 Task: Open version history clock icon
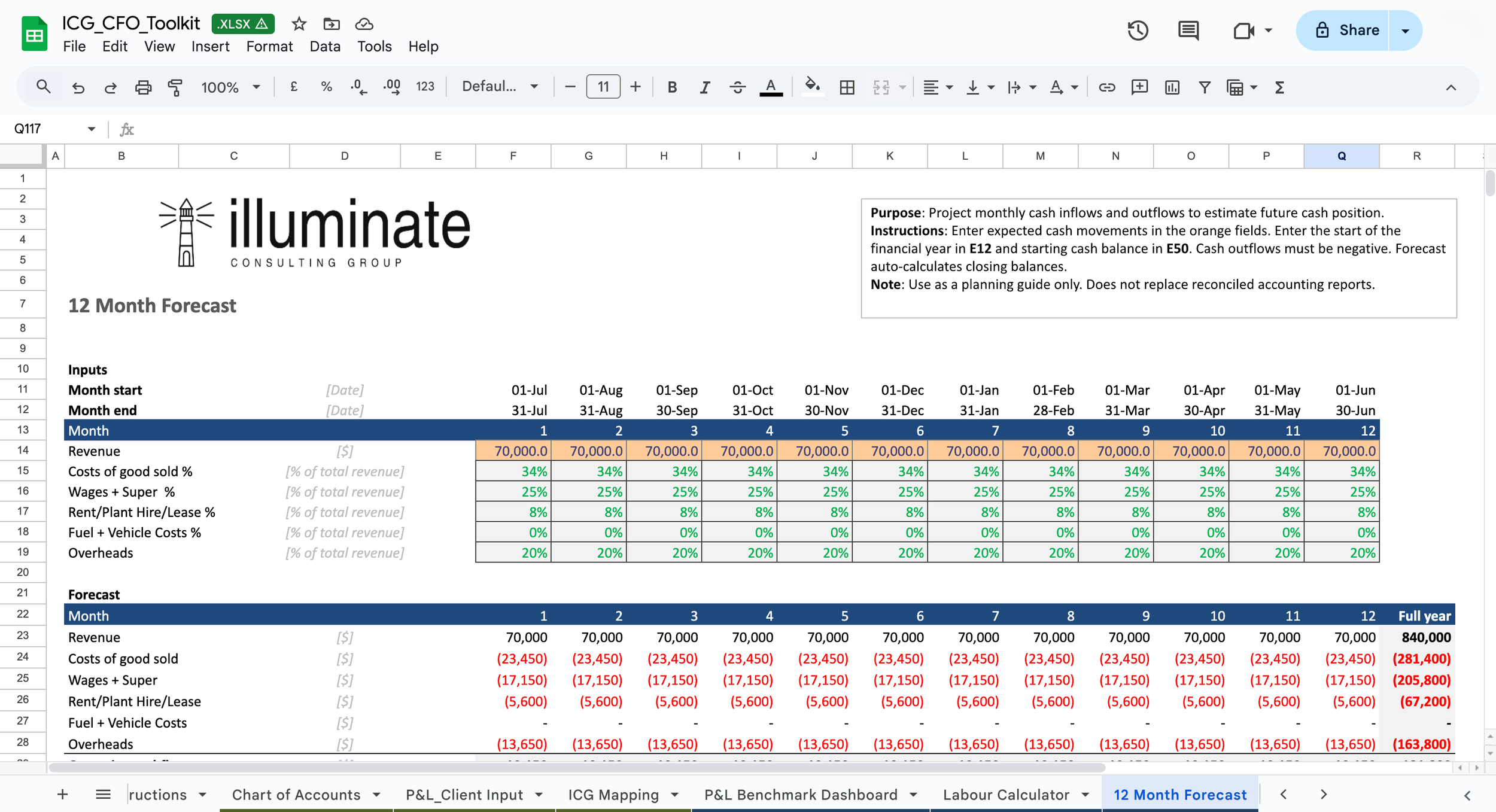point(1138,31)
